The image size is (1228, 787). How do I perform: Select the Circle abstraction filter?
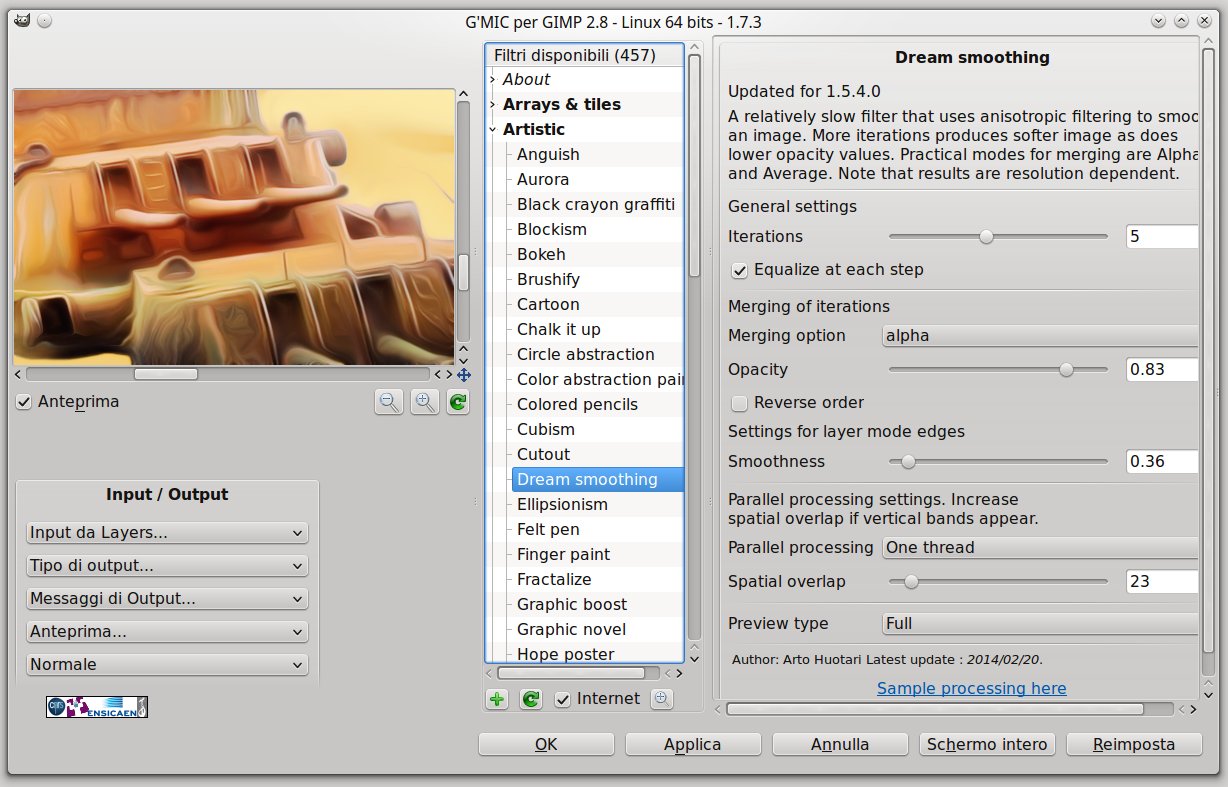(586, 355)
